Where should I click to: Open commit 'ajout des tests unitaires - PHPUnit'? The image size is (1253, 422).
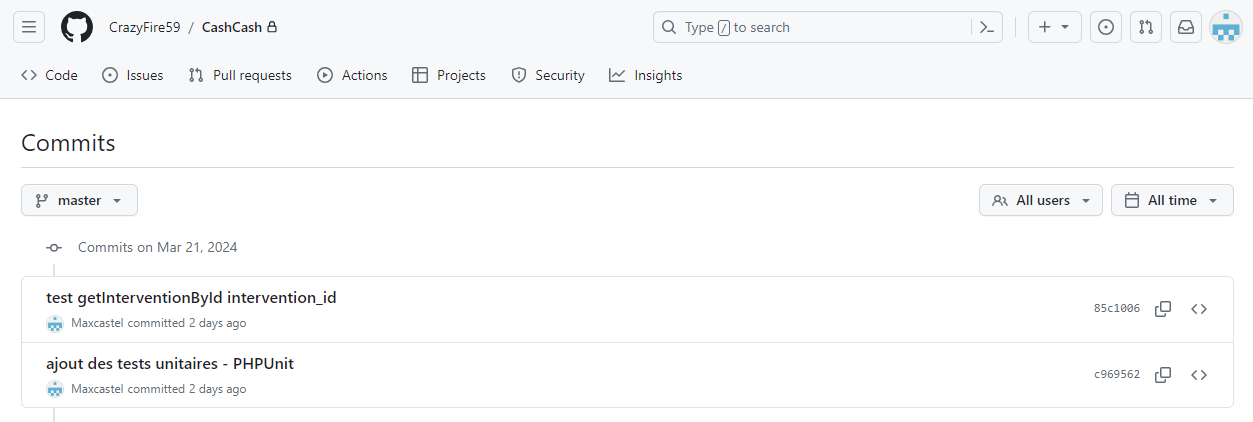[x=170, y=364]
